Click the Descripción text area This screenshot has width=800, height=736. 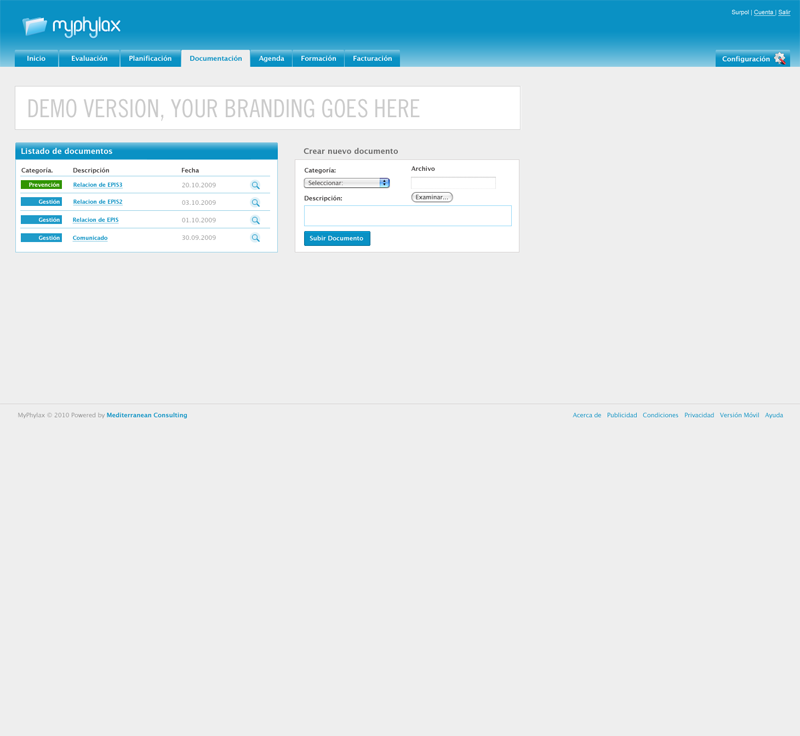[407, 216]
